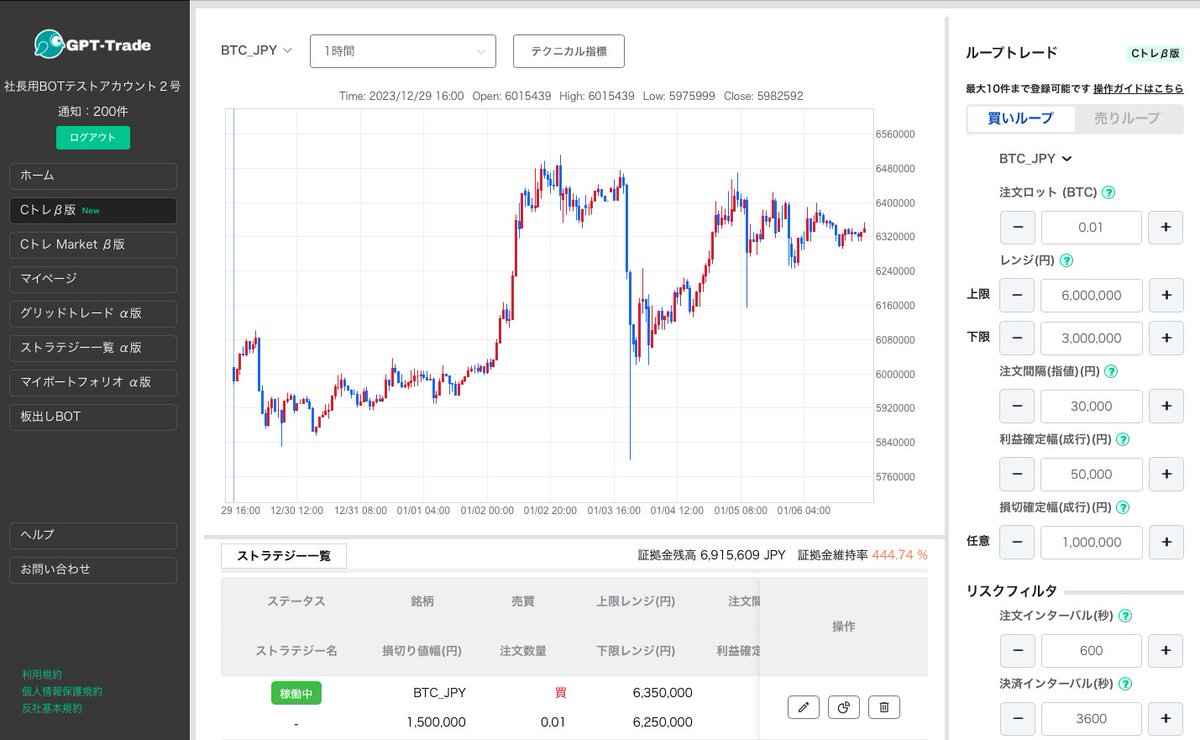Select グリッドトレード α版 in the sidebar
Image resolution: width=1200 pixels, height=740 pixels.
coord(92,313)
